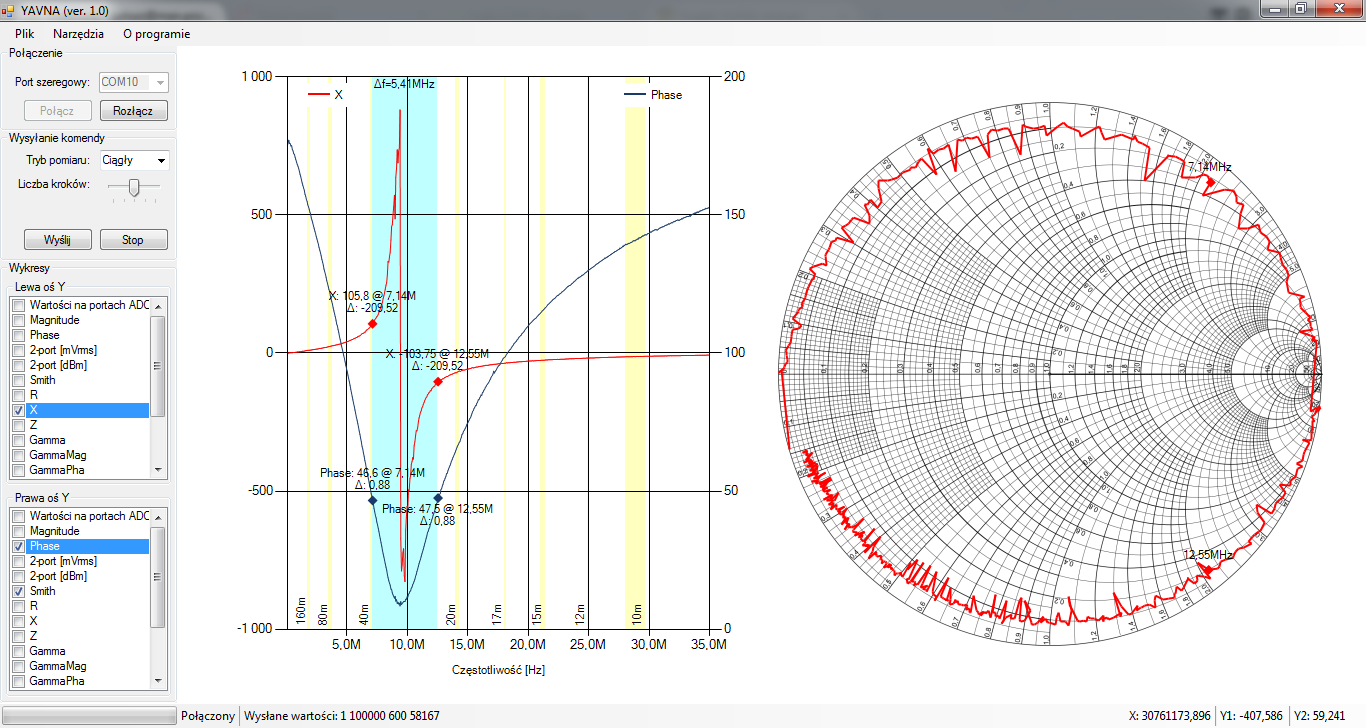Uncheck X in the Lewa oś Y list
The image size is (1366, 728).
pyautogui.click(x=19, y=410)
